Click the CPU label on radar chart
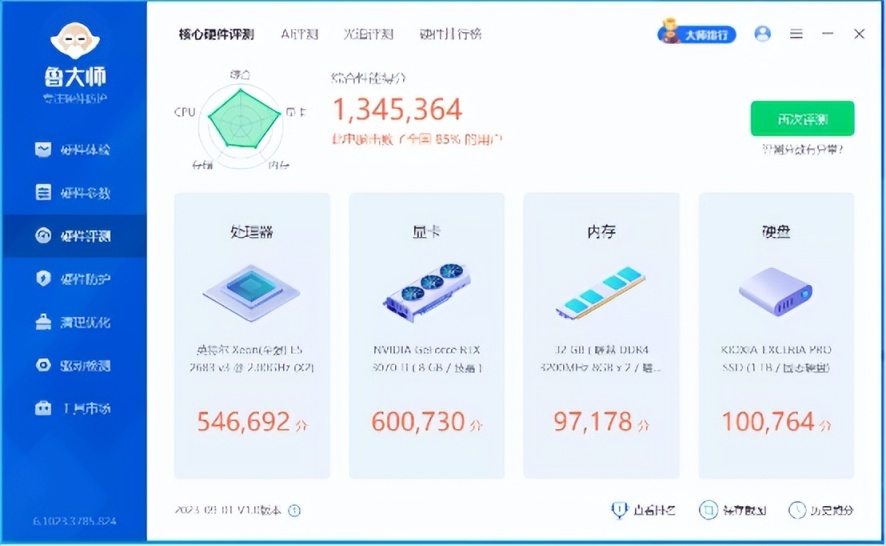The image size is (886, 546). coord(185,112)
